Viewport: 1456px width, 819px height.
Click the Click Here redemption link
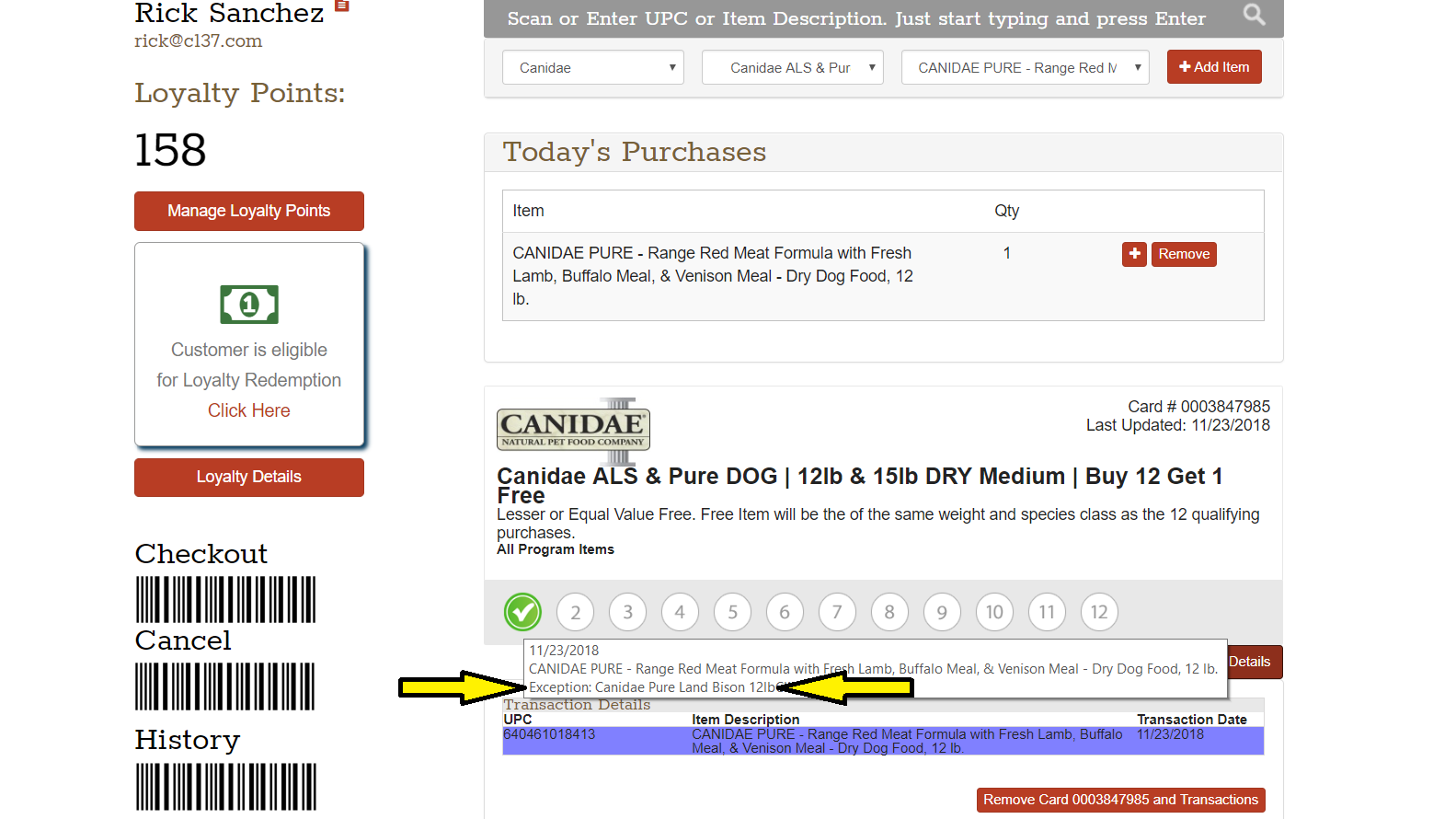click(249, 410)
